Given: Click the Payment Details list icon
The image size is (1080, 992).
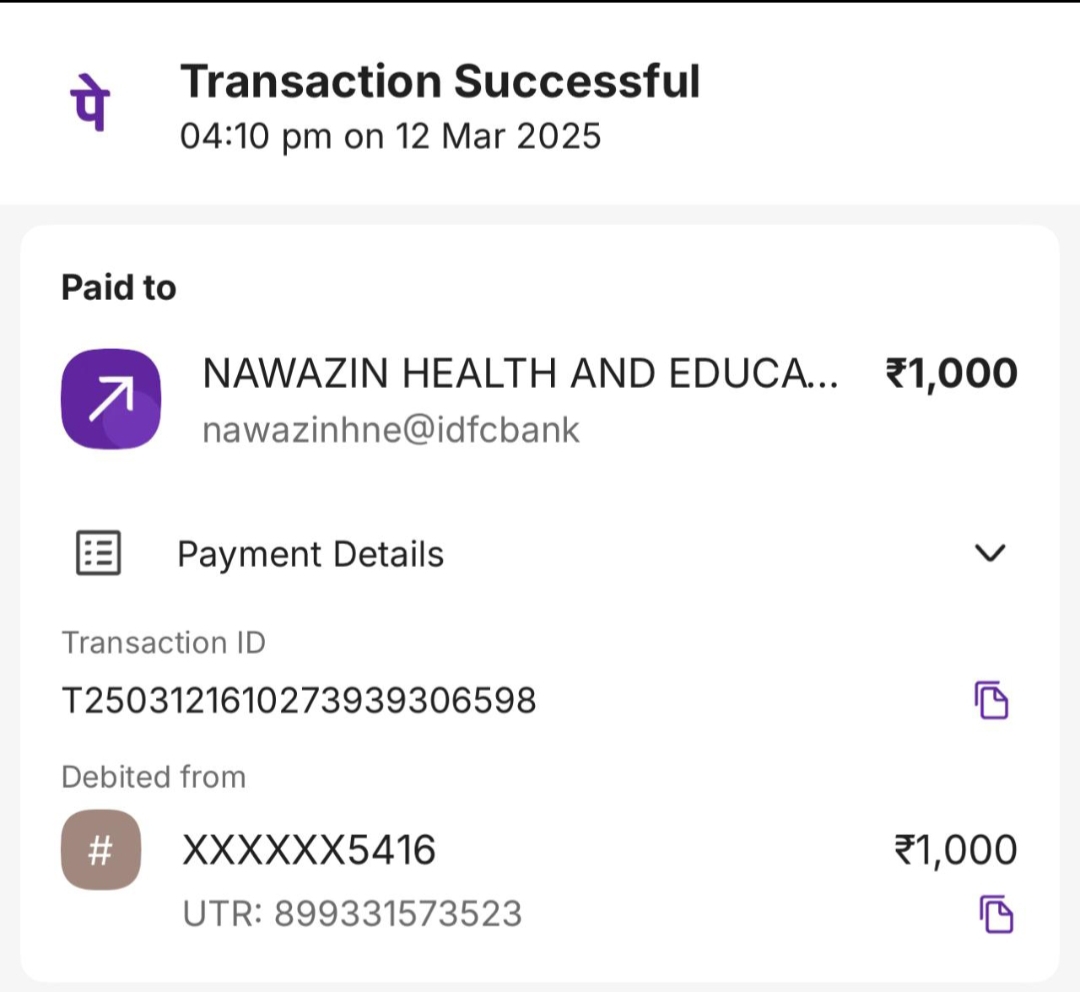Looking at the screenshot, I should tap(99, 553).
